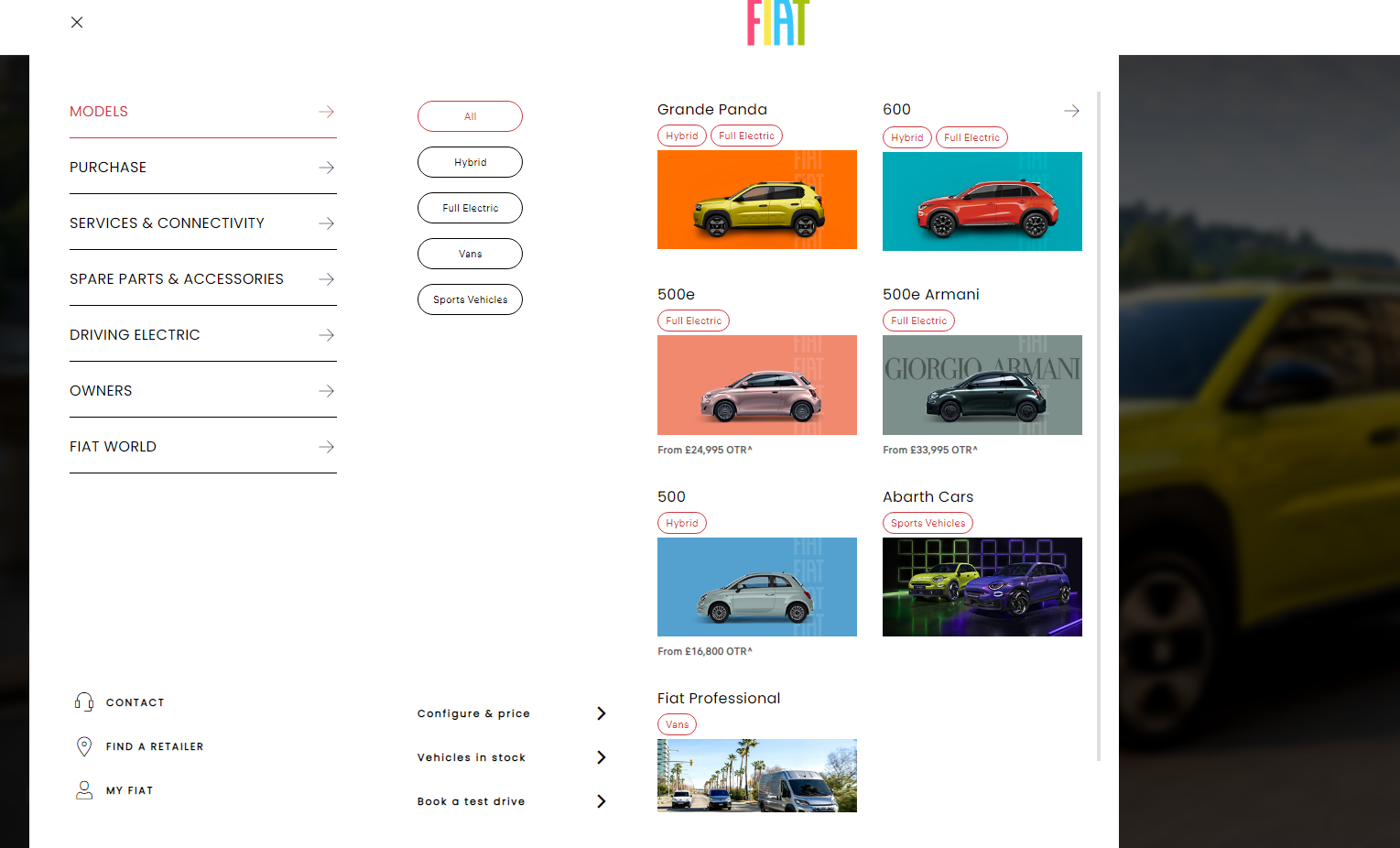1400x848 pixels.
Task: Expand the OWNERS menu arrow
Action: coord(326,391)
